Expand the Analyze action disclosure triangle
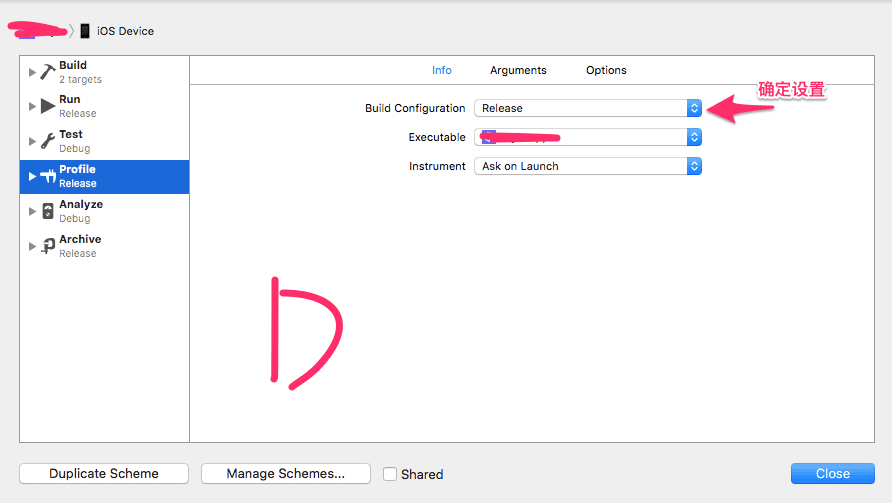The height and width of the screenshot is (503, 892). coord(32,211)
